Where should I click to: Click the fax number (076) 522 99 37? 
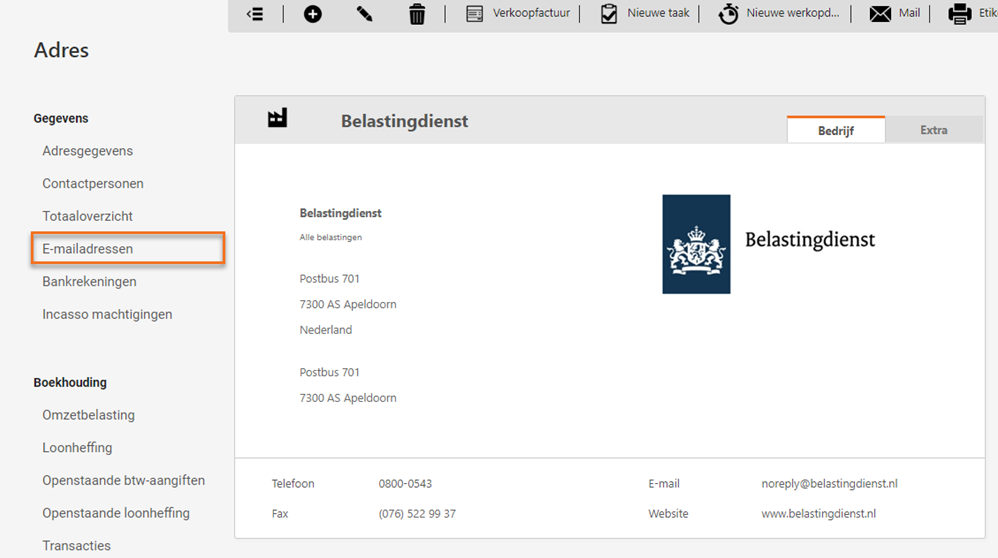[417, 513]
